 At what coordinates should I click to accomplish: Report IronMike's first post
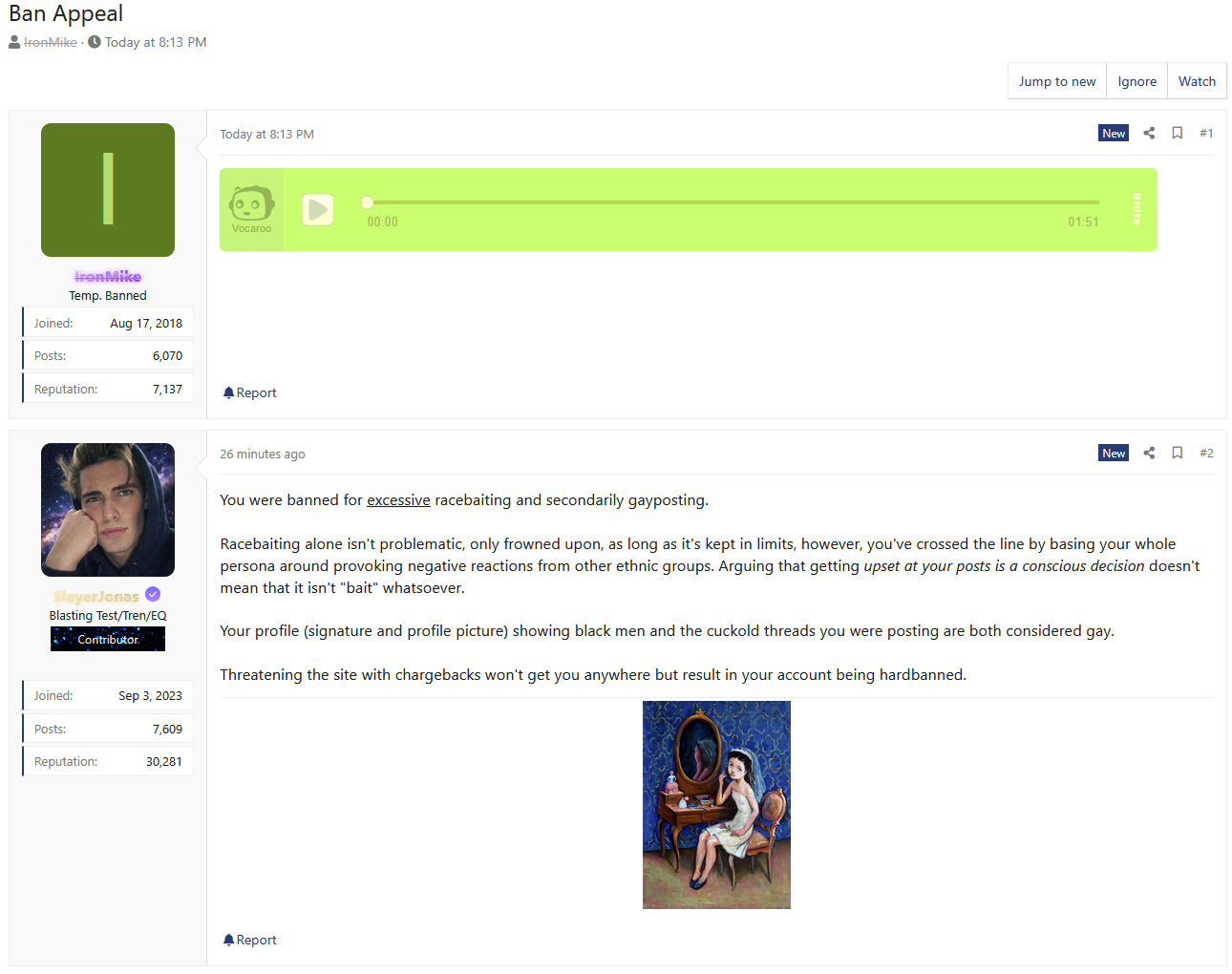(250, 392)
